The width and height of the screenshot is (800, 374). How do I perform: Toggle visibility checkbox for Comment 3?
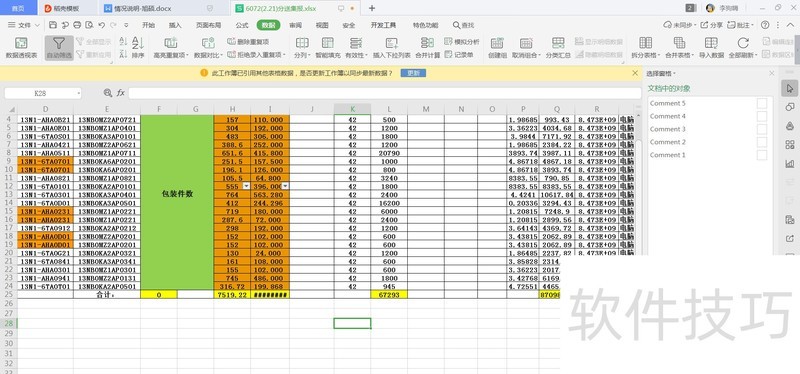pyautogui.click(x=762, y=129)
